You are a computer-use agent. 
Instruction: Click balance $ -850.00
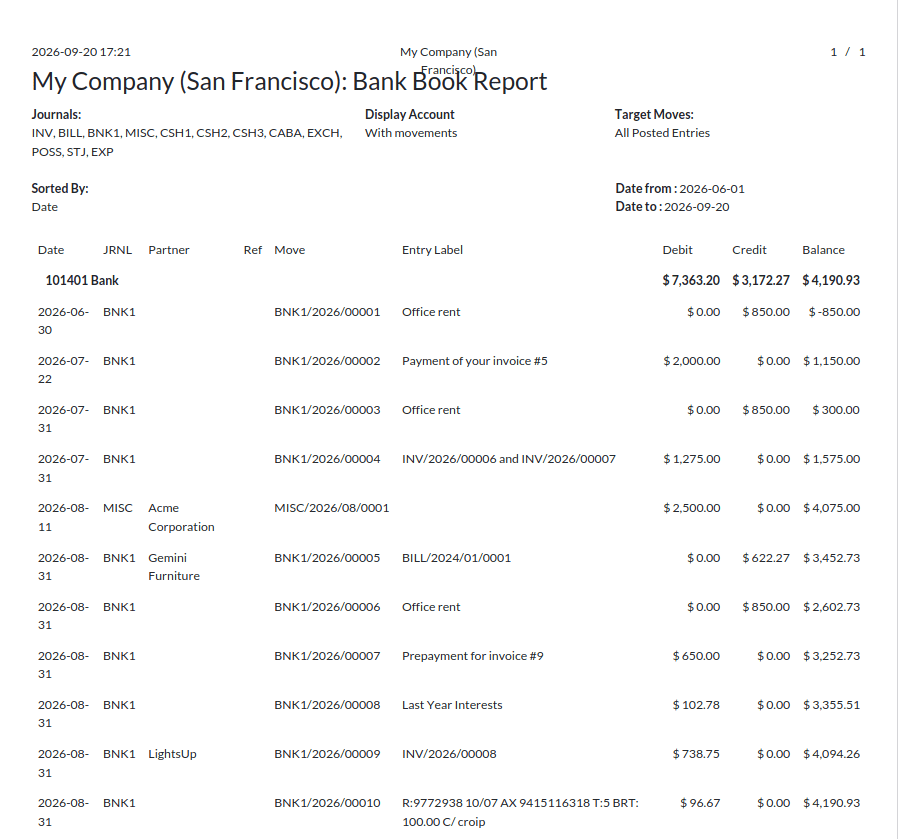coord(834,312)
